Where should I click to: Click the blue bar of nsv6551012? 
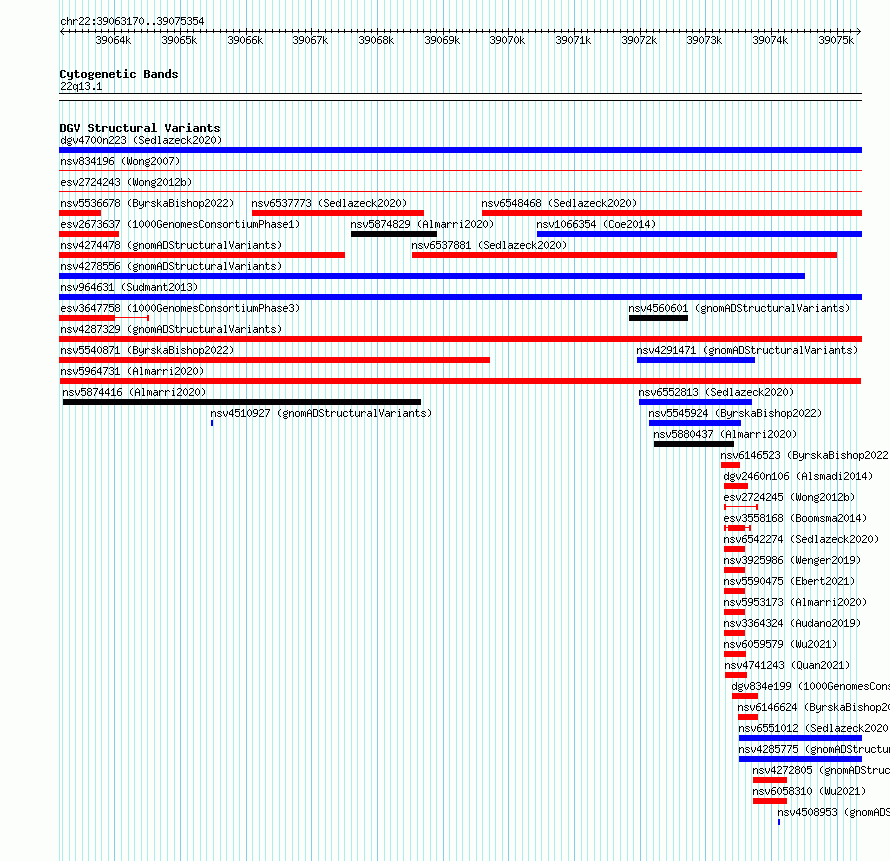click(x=800, y=738)
